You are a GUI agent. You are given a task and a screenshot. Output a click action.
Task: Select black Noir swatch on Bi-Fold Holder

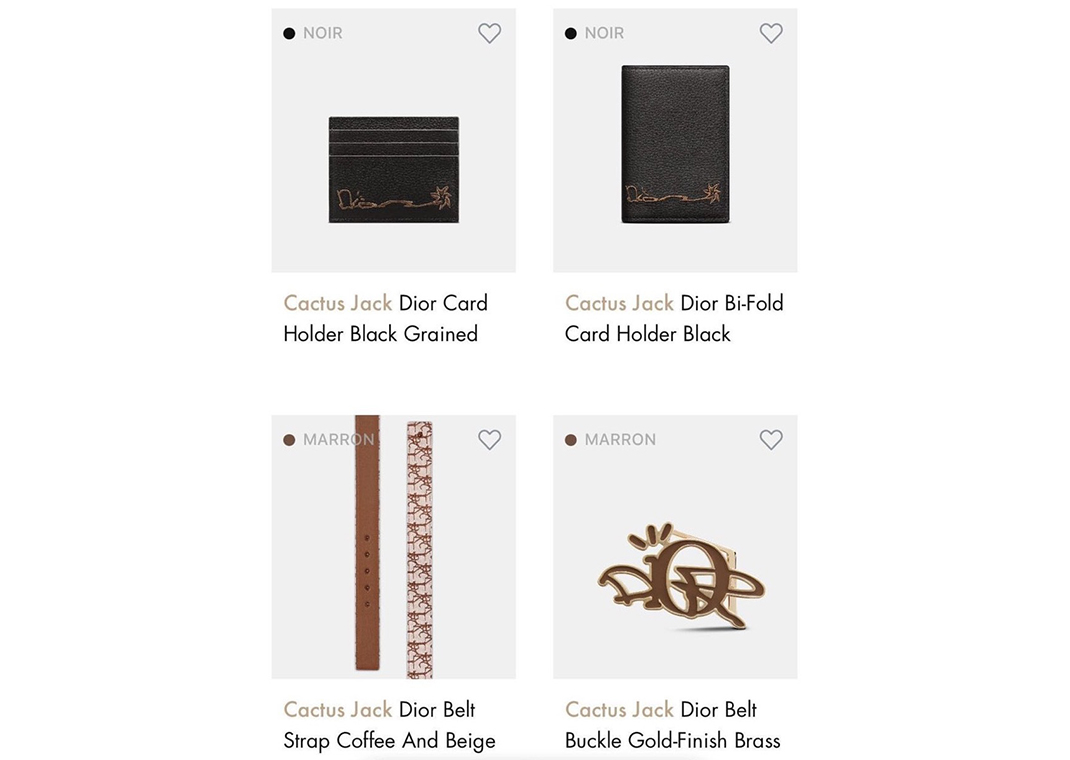tap(571, 33)
